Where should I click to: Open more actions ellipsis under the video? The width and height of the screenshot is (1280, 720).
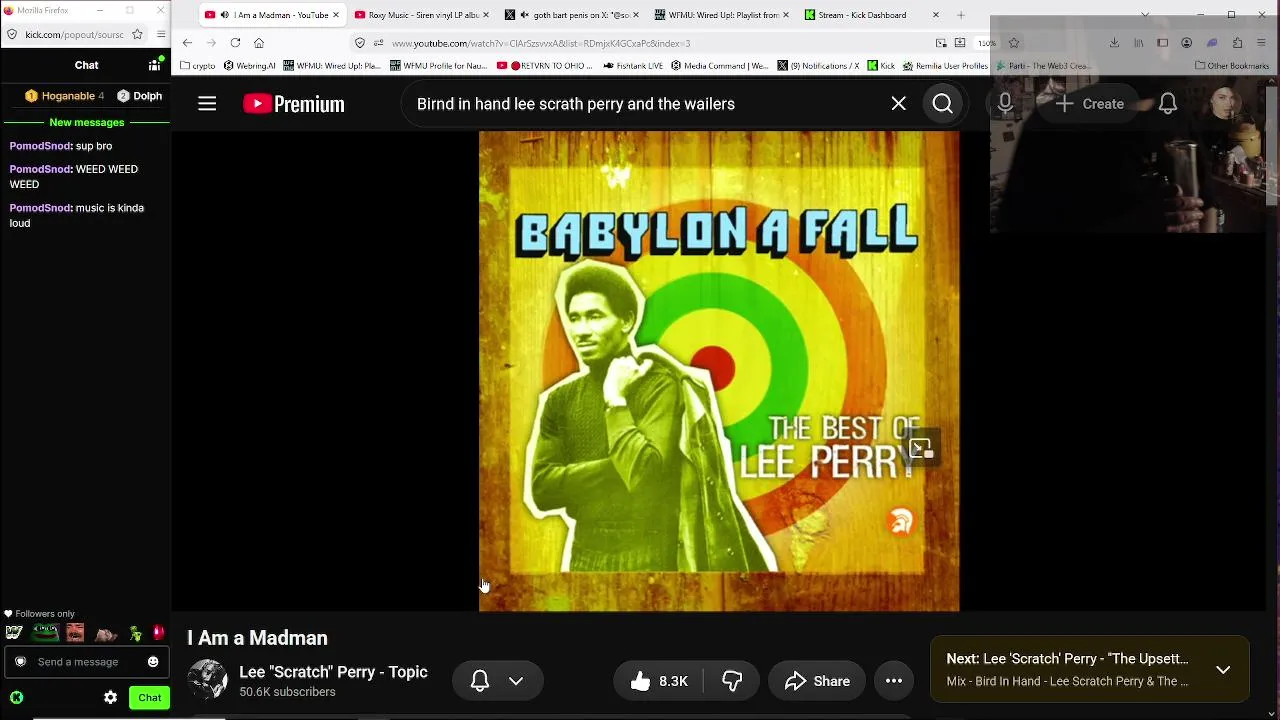894,681
